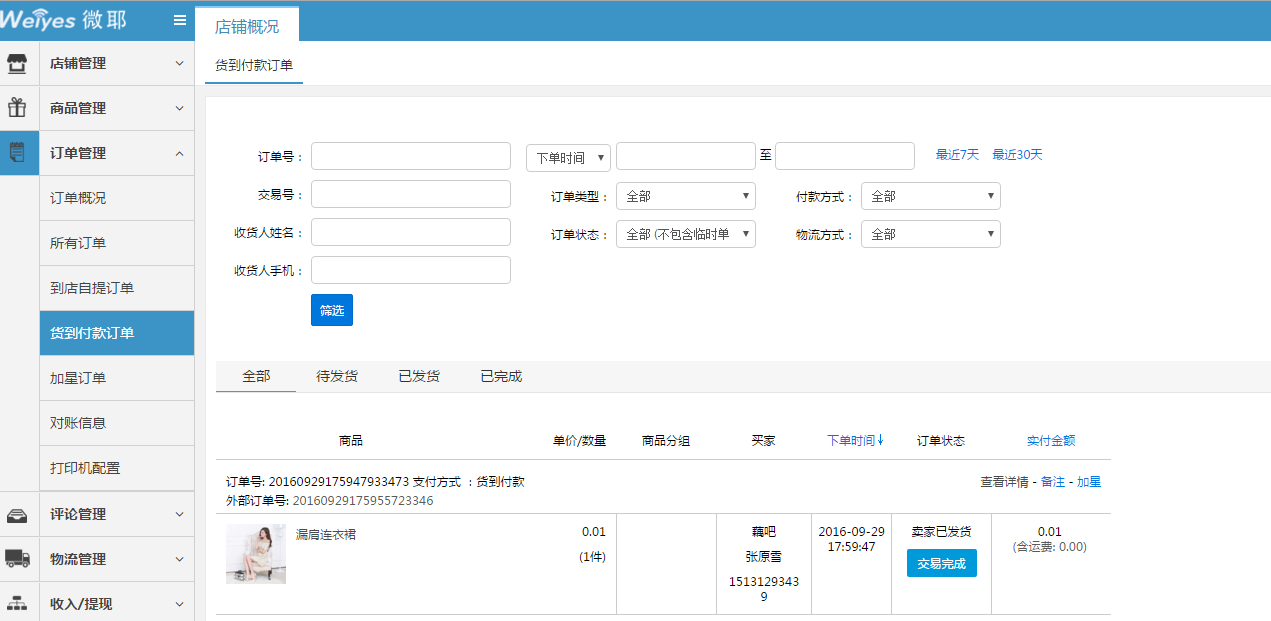Viewport: 1271px width, 621px height.
Task: Expand the 物流管理 sidebar section
Action: point(117,559)
